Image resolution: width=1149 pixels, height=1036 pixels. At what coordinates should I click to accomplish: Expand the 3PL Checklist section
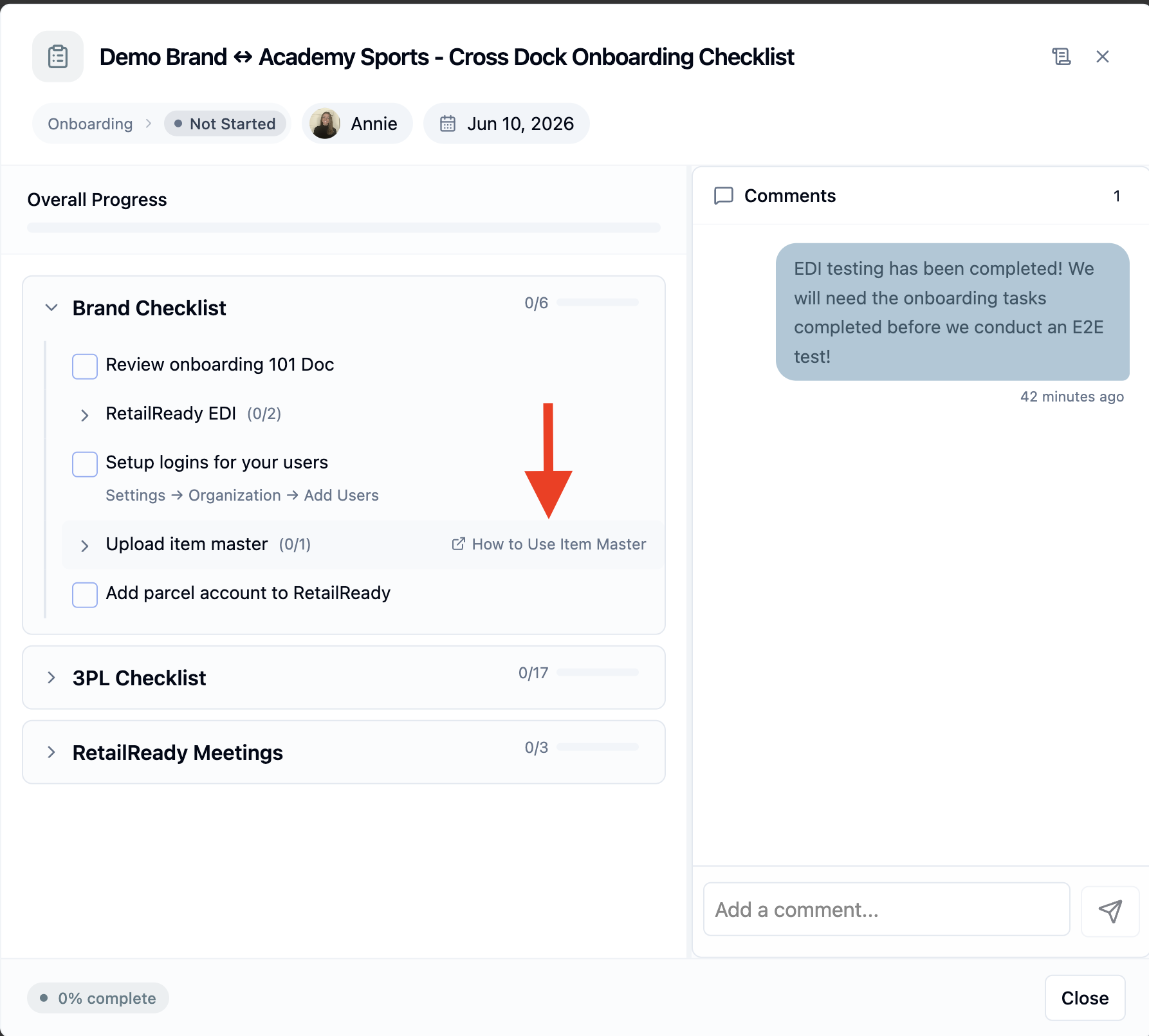point(51,678)
